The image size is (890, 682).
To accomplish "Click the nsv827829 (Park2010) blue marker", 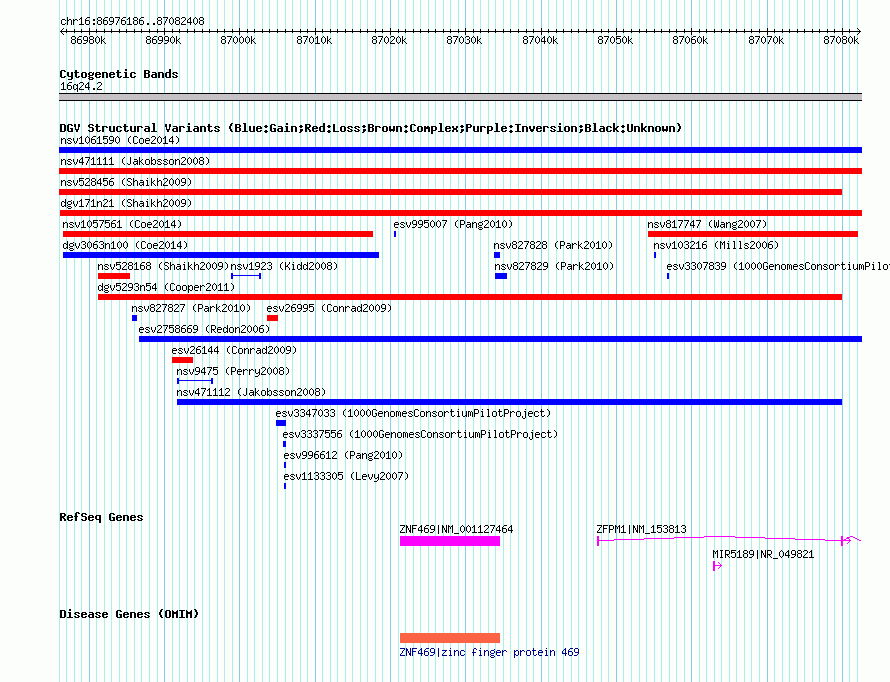I will click(x=501, y=276).
